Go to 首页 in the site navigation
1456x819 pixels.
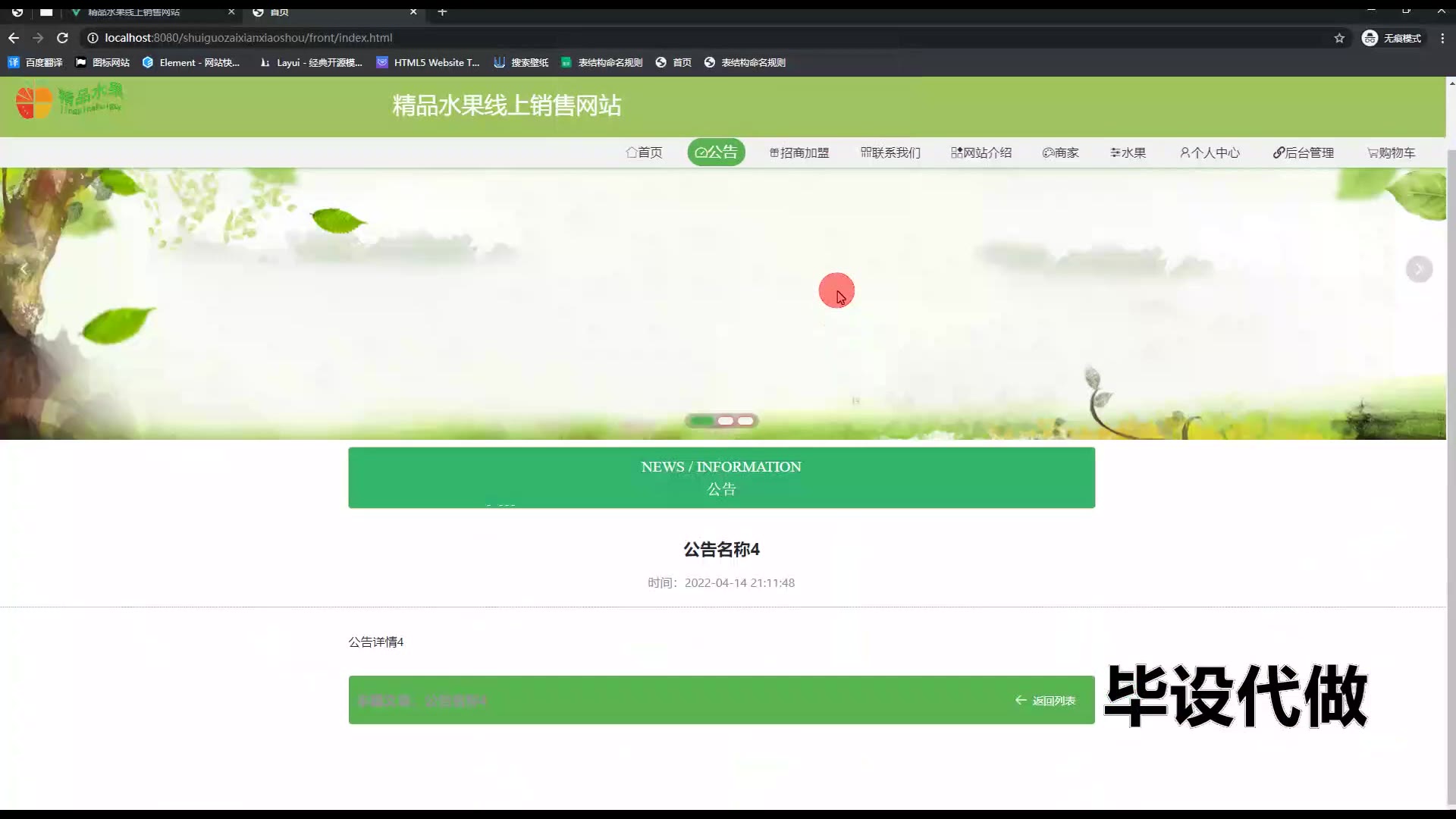(x=644, y=152)
